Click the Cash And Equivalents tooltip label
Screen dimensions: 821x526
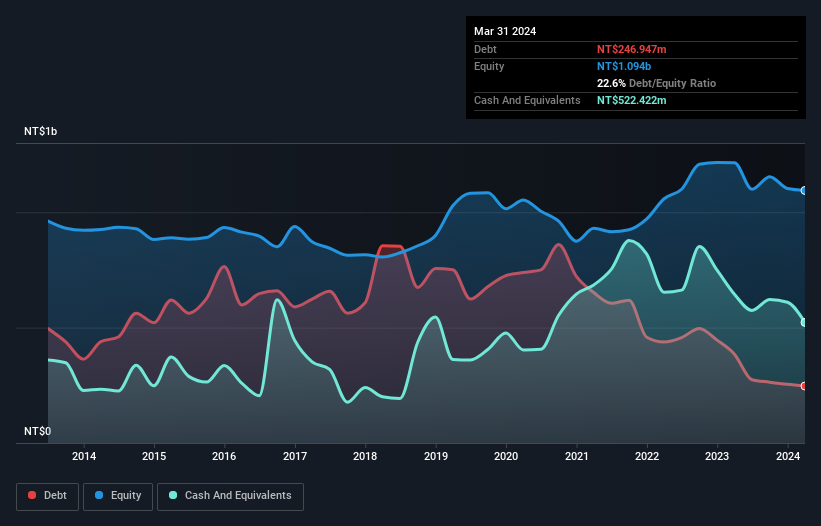click(x=527, y=100)
